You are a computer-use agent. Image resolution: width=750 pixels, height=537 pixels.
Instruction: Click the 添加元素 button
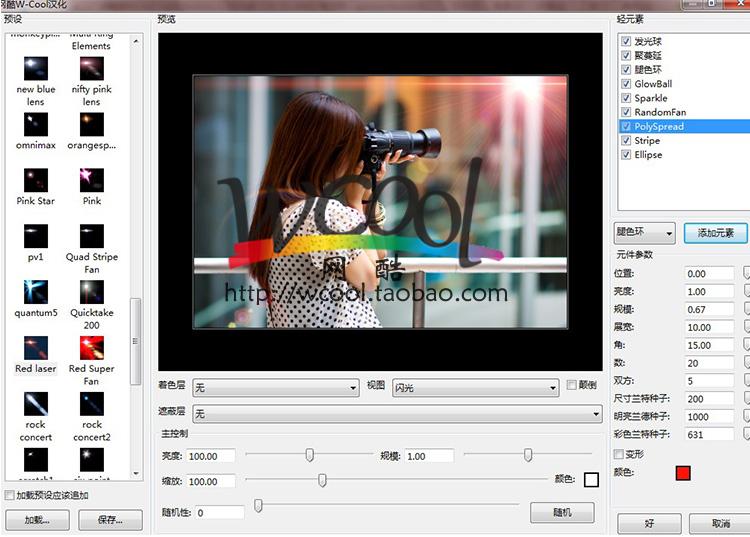click(715, 233)
